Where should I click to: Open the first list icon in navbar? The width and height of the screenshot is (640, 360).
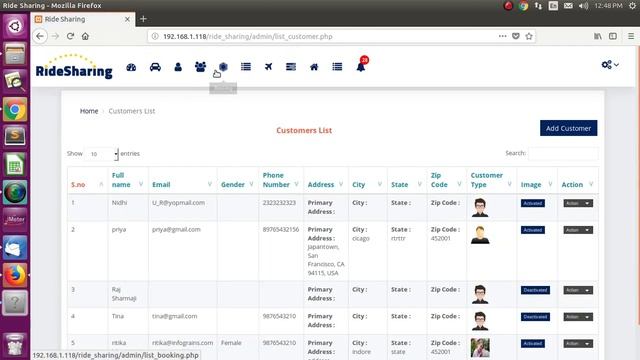246,67
